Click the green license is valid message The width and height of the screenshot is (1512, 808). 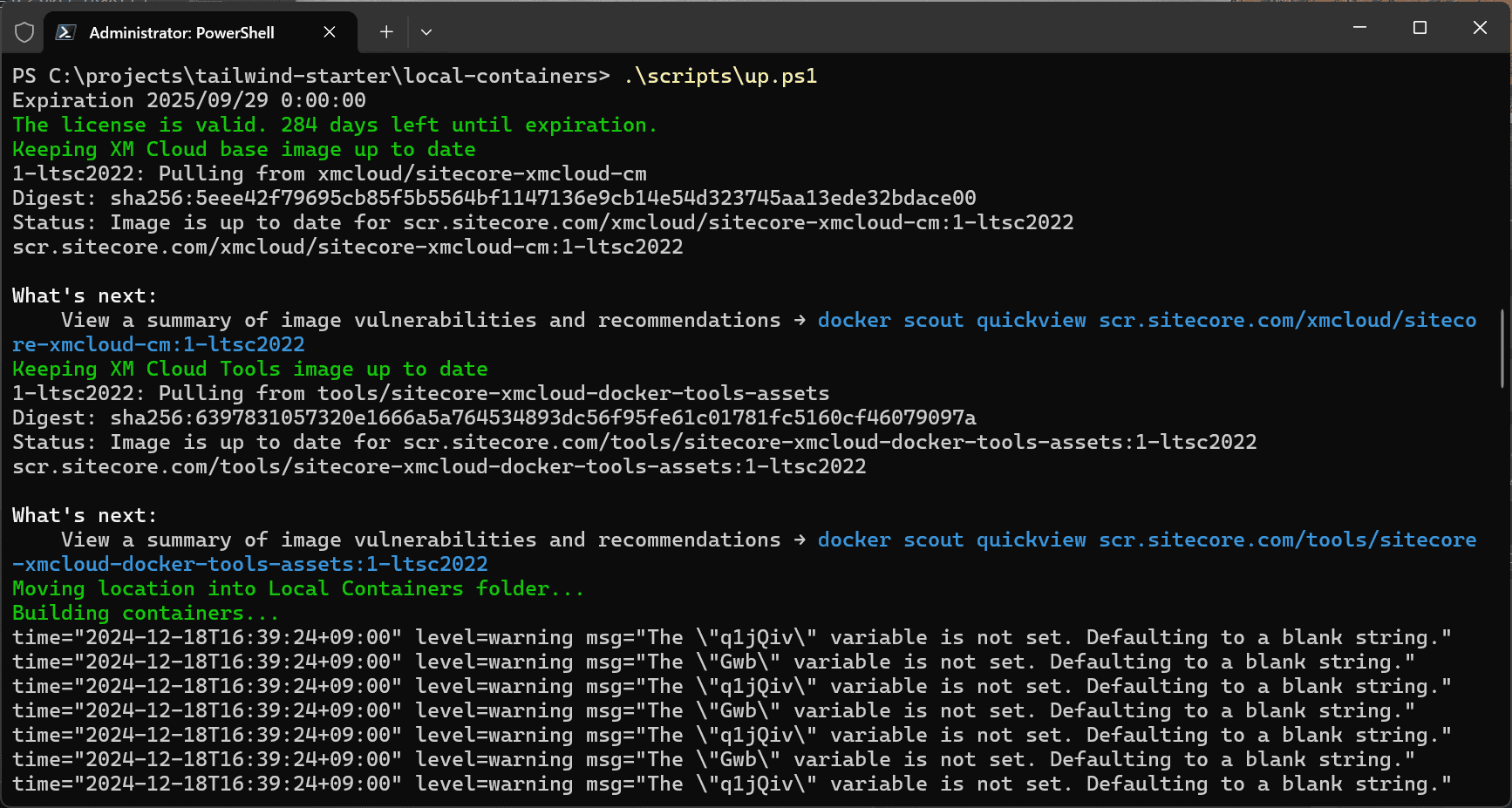[334, 126]
